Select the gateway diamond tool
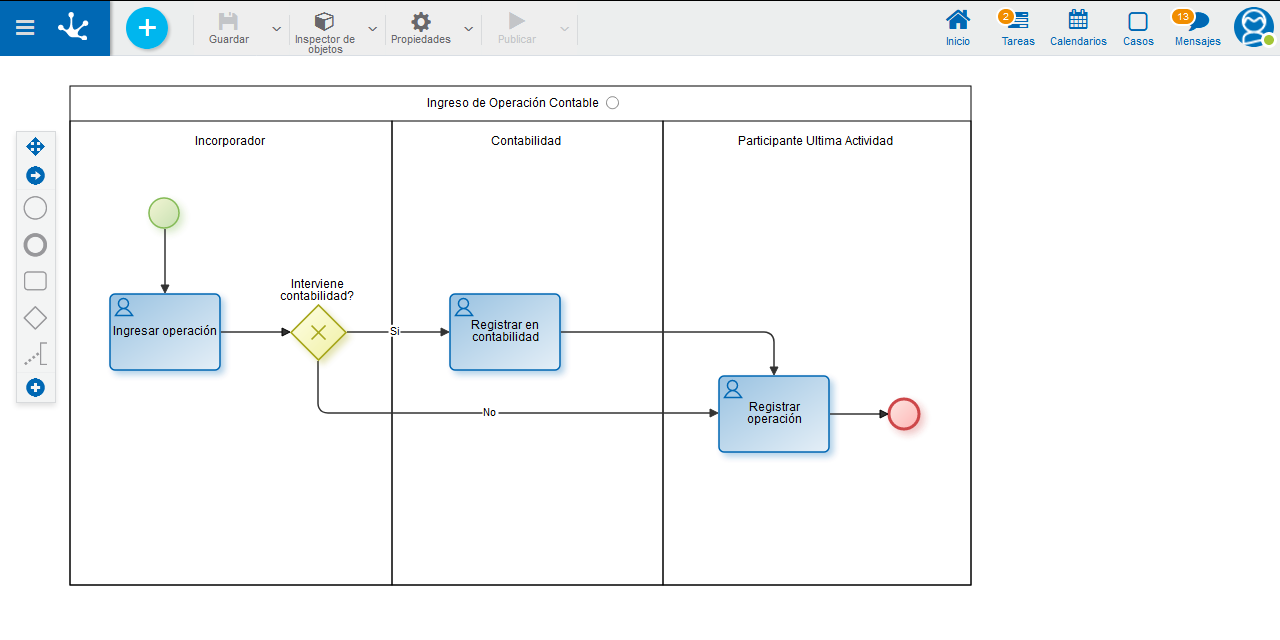The height and width of the screenshot is (640, 1280). pyautogui.click(x=35, y=318)
